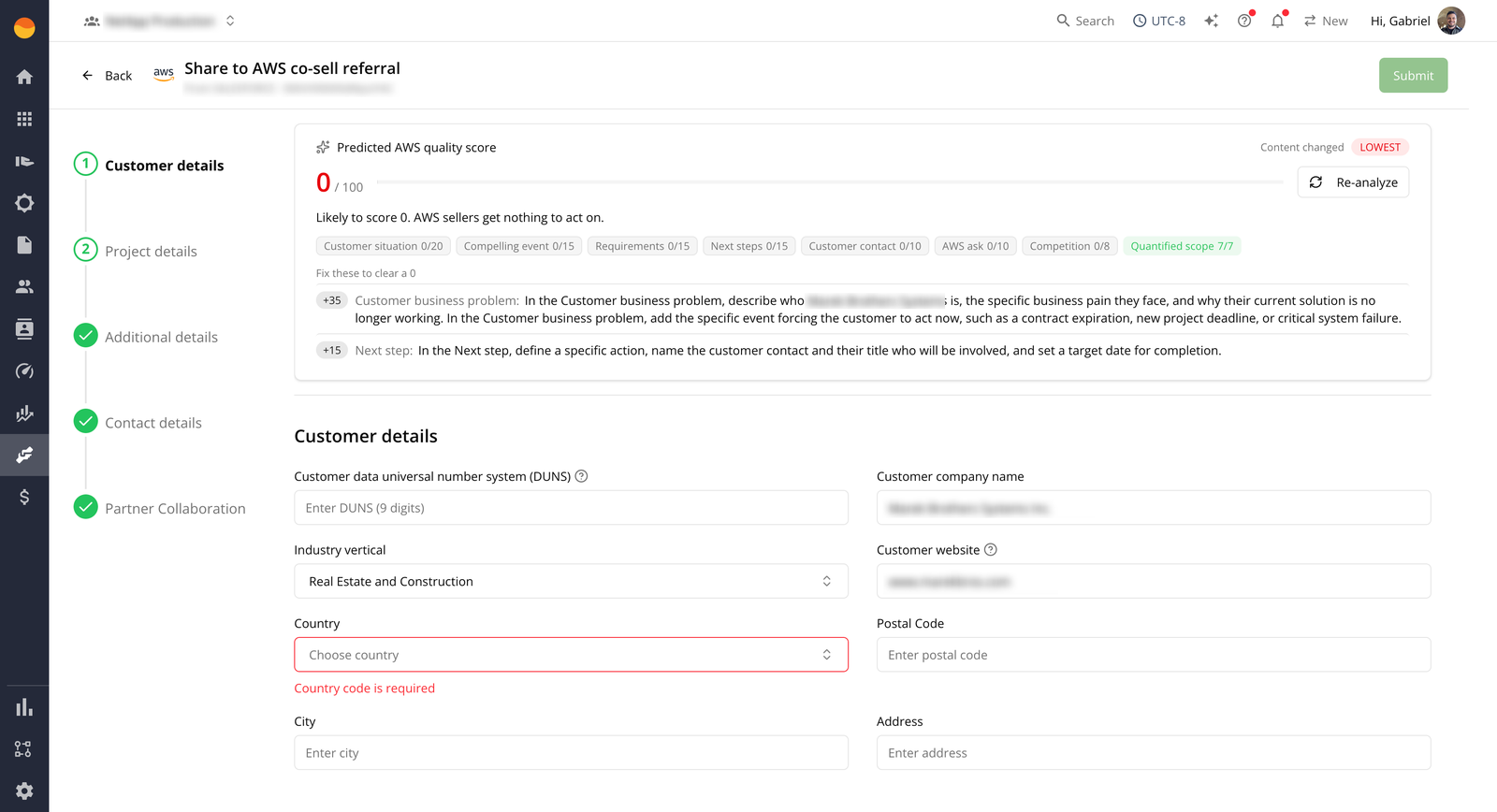Open the handshake co-sell icon in sidebar
Image resolution: width=1497 pixels, height=812 pixels.
[x=24, y=455]
